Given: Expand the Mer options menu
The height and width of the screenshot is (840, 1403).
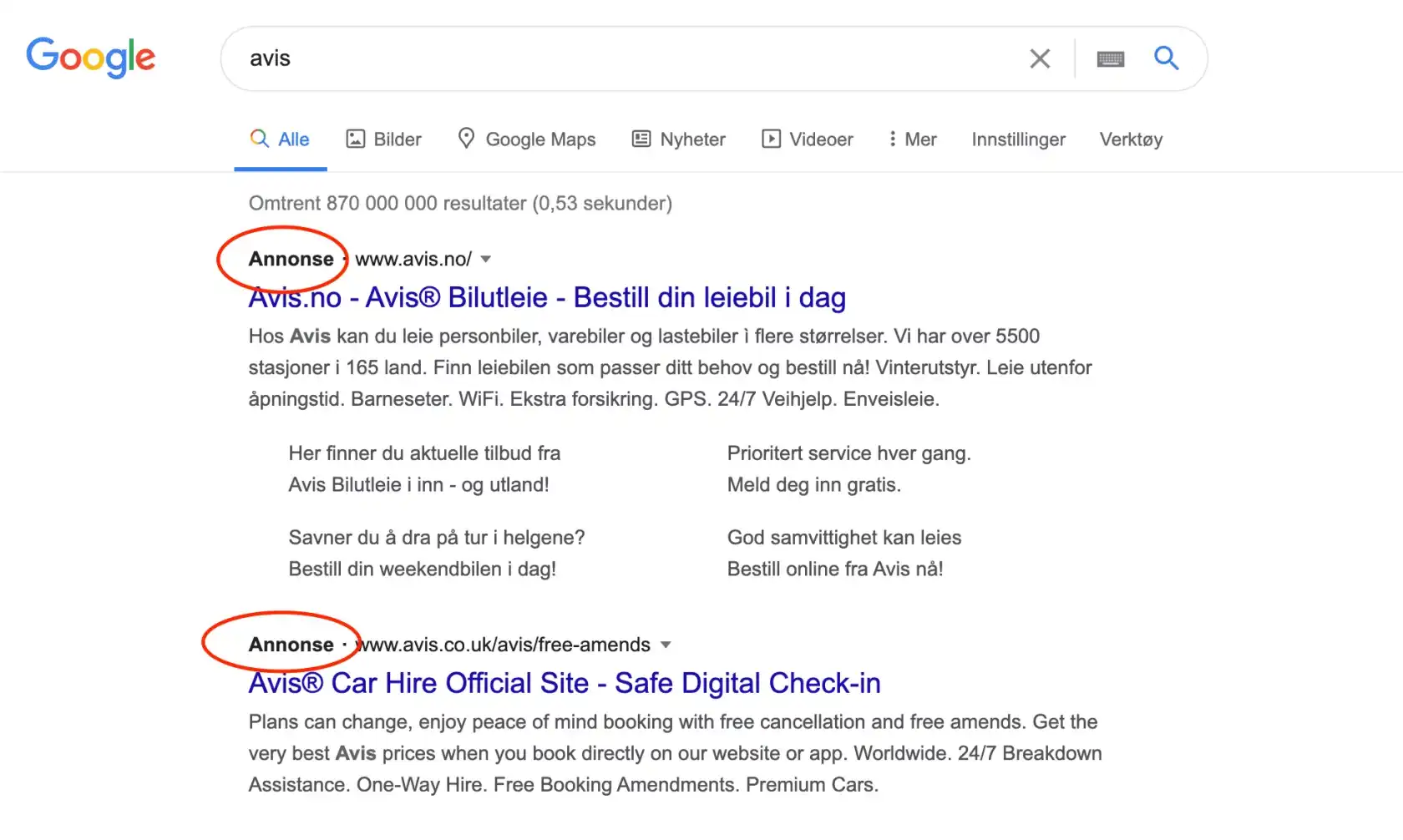Looking at the screenshot, I should (x=912, y=139).
